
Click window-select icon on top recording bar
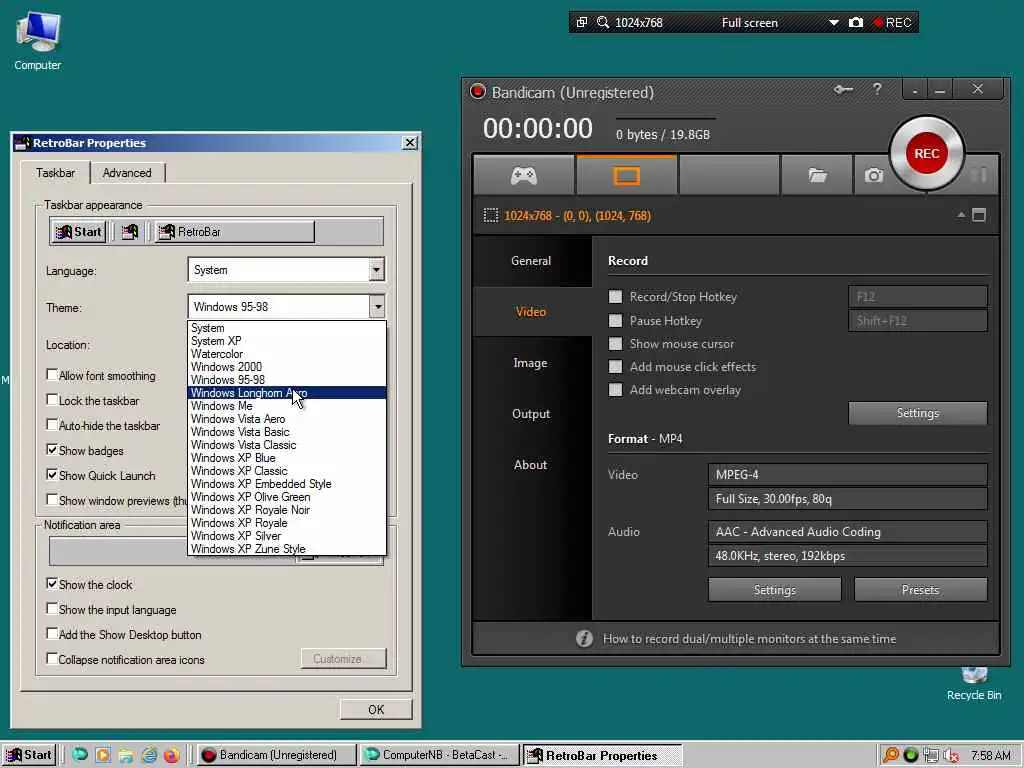click(582, 22)
